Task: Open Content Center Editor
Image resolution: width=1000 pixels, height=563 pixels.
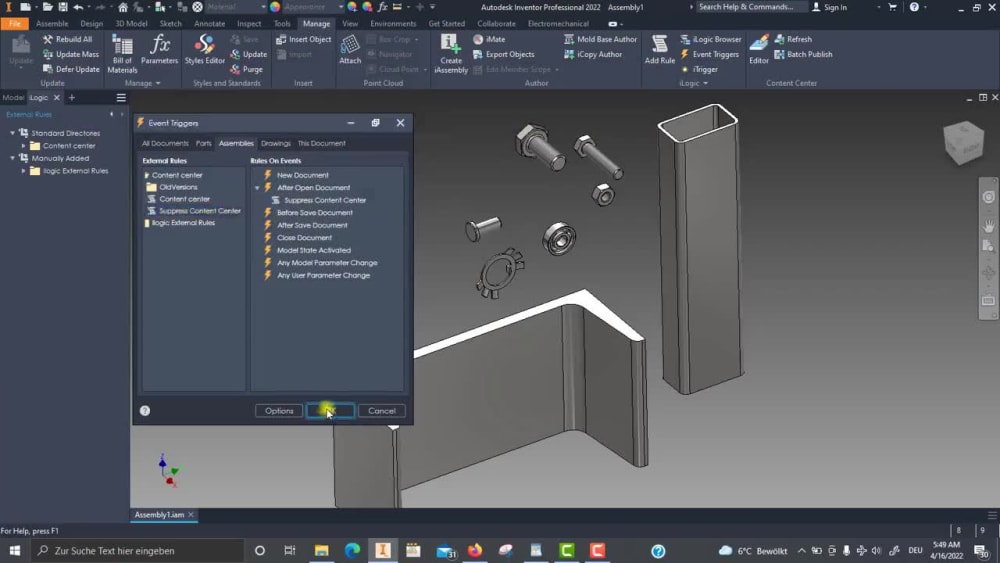Action: coord(759,50)
